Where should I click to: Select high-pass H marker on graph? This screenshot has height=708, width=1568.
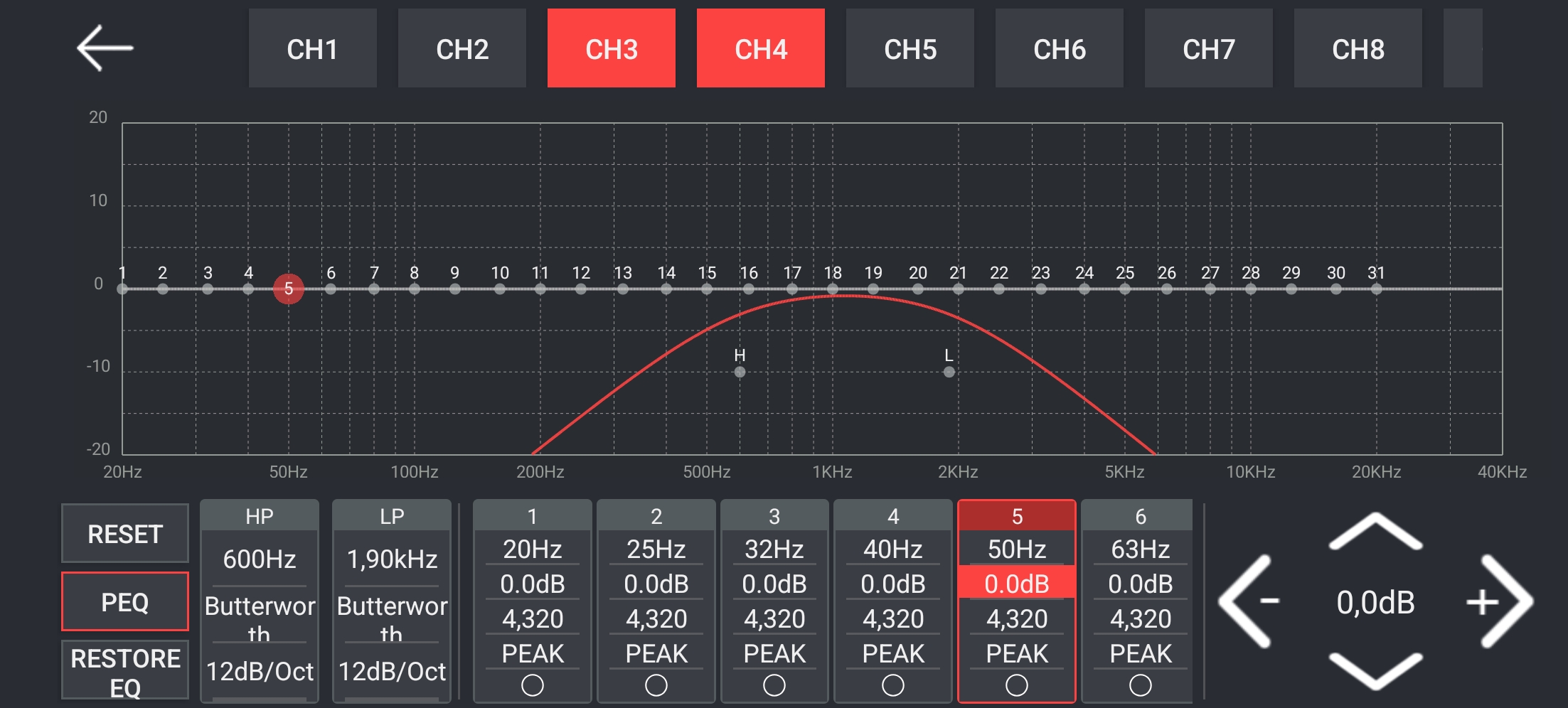[x=740, y=372]
